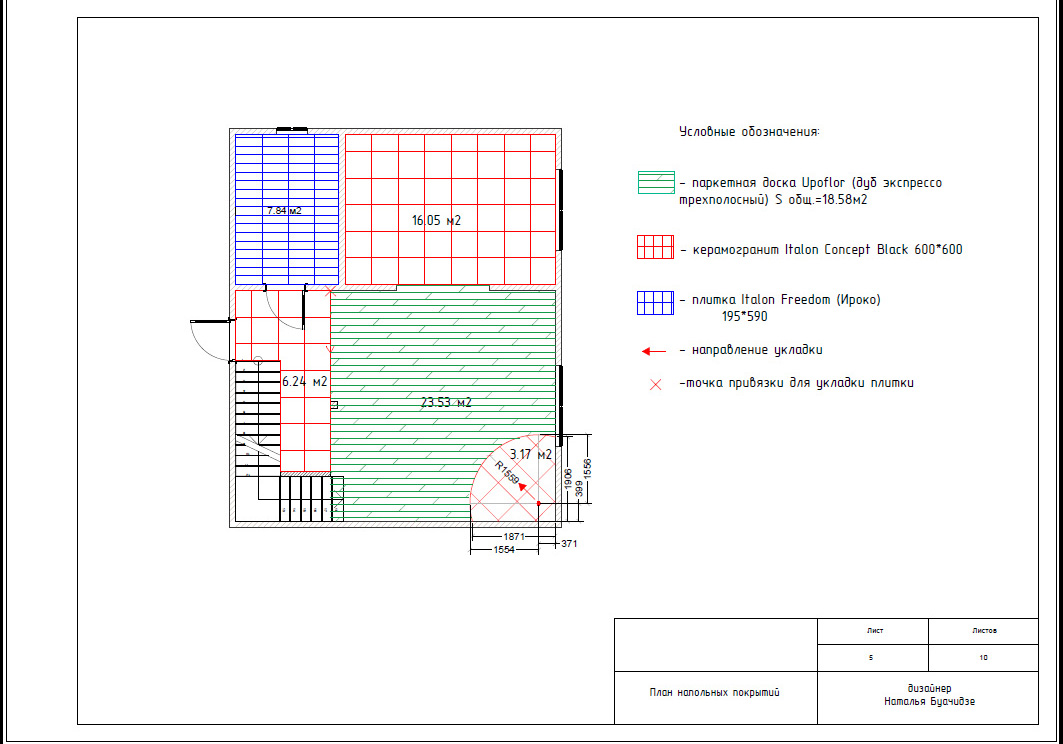
Task: Click the 1906 vertical dimension
Action: coord(568,479)
